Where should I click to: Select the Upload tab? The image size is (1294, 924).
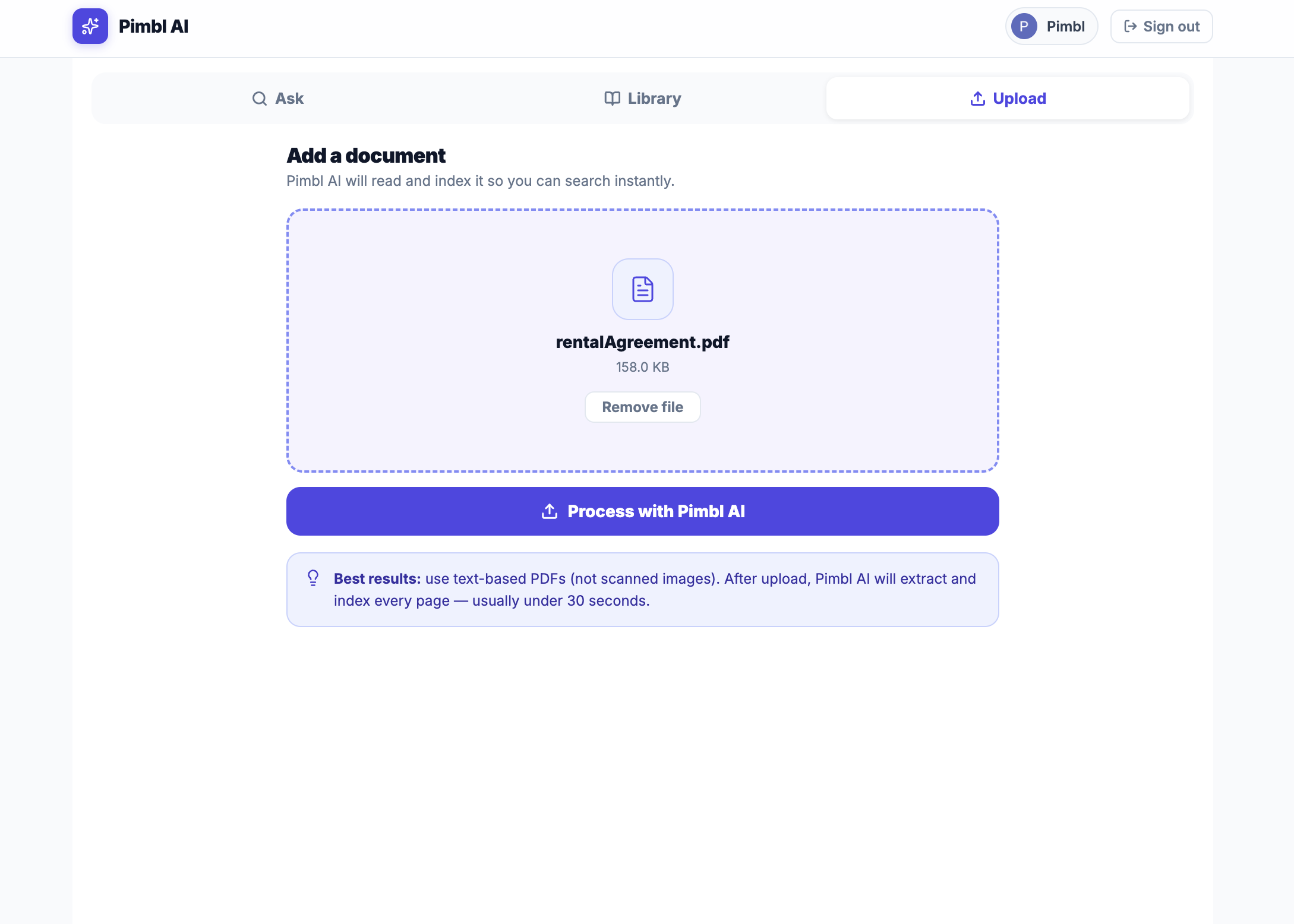pos(1008,98)
